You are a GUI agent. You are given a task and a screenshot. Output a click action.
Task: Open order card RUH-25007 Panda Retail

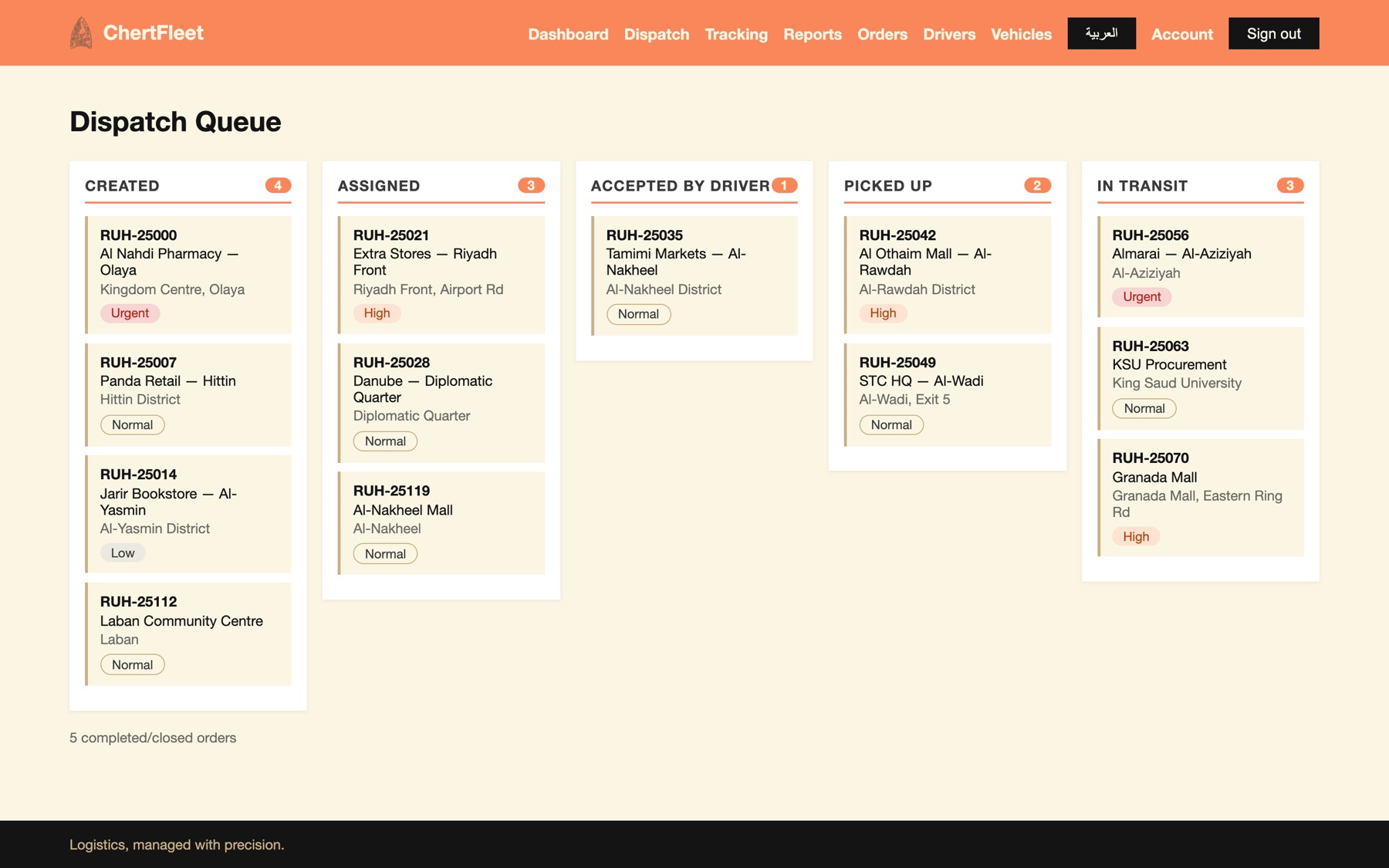coord(188,394)
